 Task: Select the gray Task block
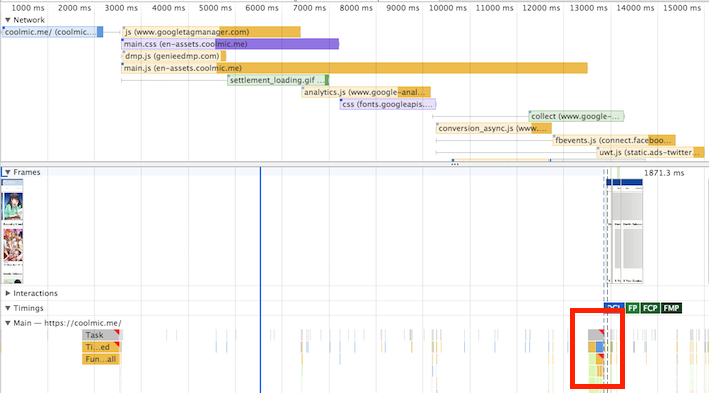click(x=101, y=335)
